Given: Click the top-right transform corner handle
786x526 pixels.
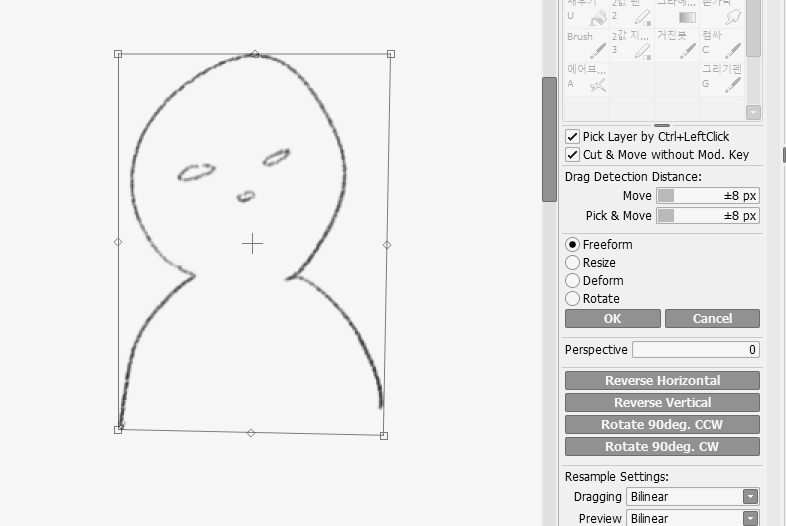Looking at the screenshot, I should pos(391,54).
